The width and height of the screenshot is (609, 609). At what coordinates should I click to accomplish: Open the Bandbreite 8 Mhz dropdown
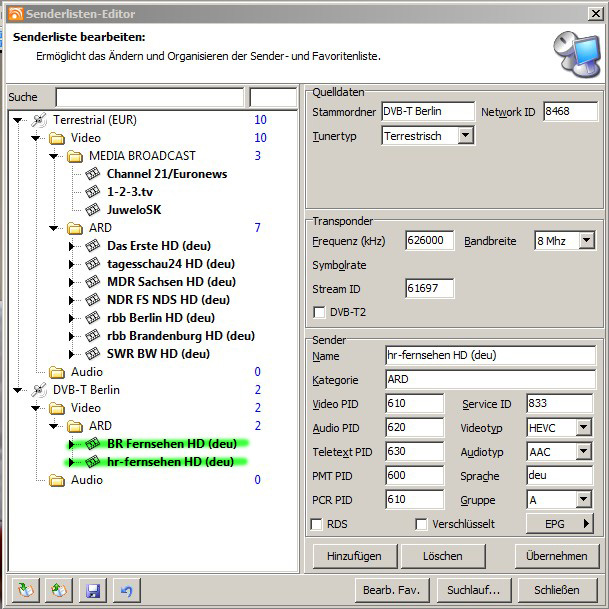click(586, 240)
